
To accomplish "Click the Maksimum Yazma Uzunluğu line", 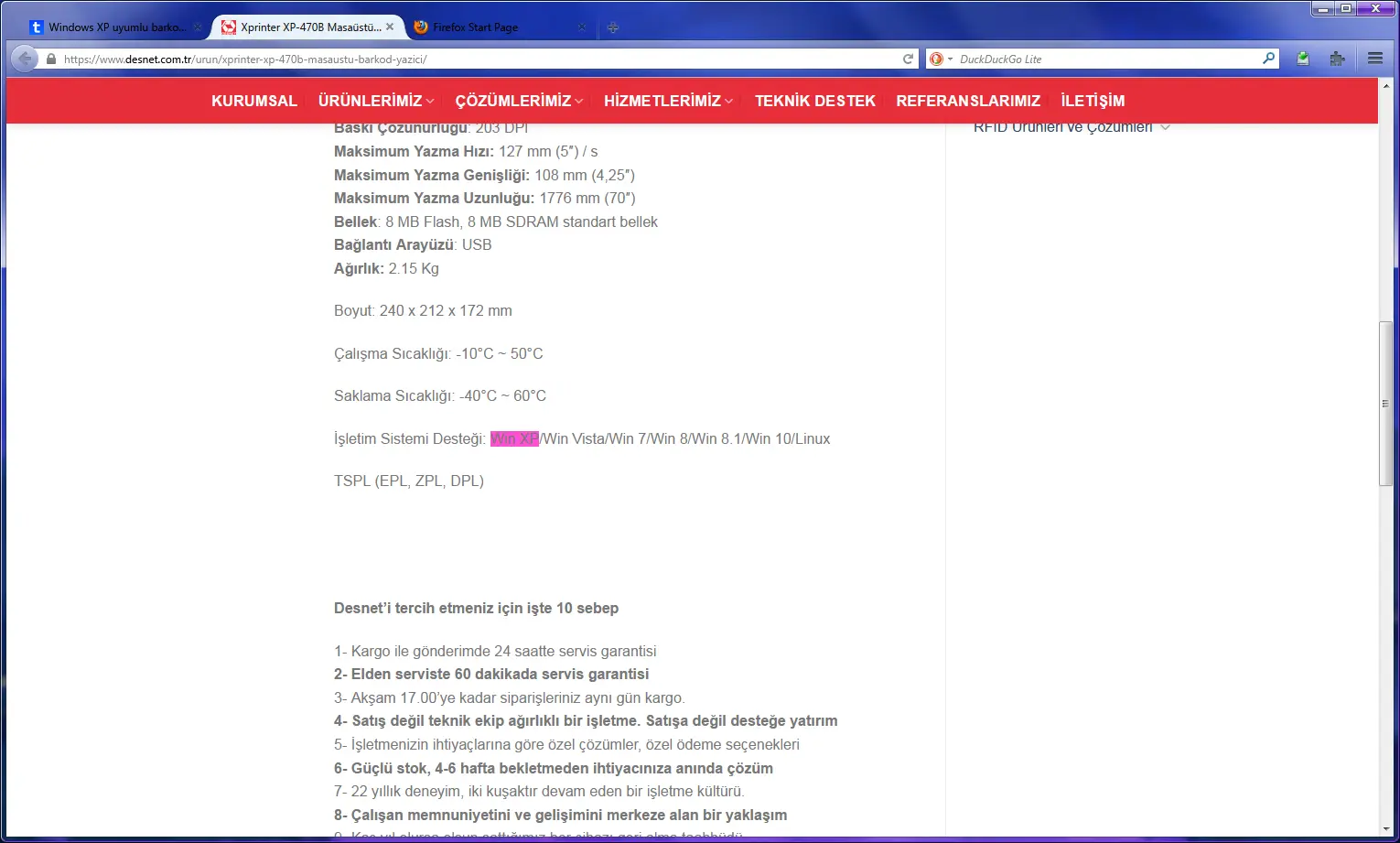I will point(485,198).
